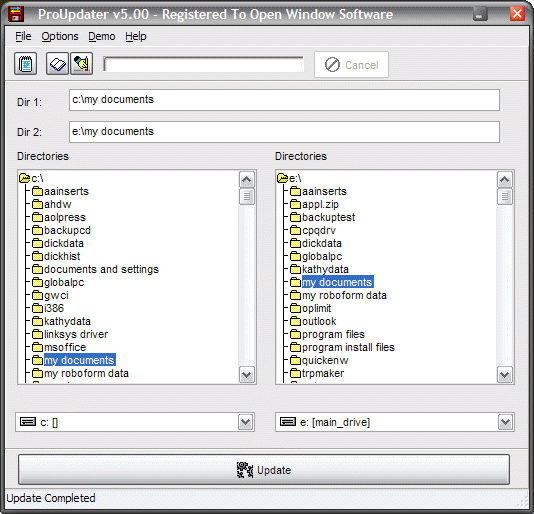Click the up arrow on the right directory scrollbar

pos(505,180)
